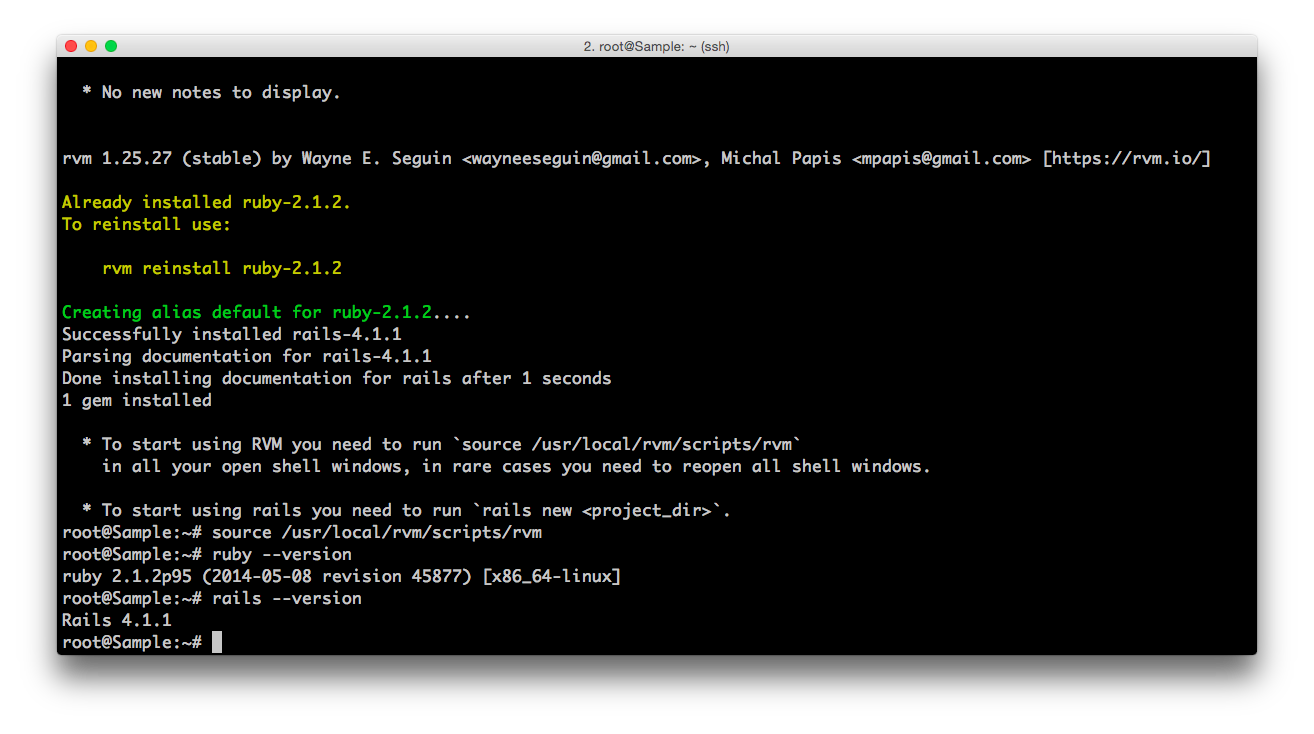Click the 'To start using RVM' instruction line

pyautogui.click(x=442, y=444)
